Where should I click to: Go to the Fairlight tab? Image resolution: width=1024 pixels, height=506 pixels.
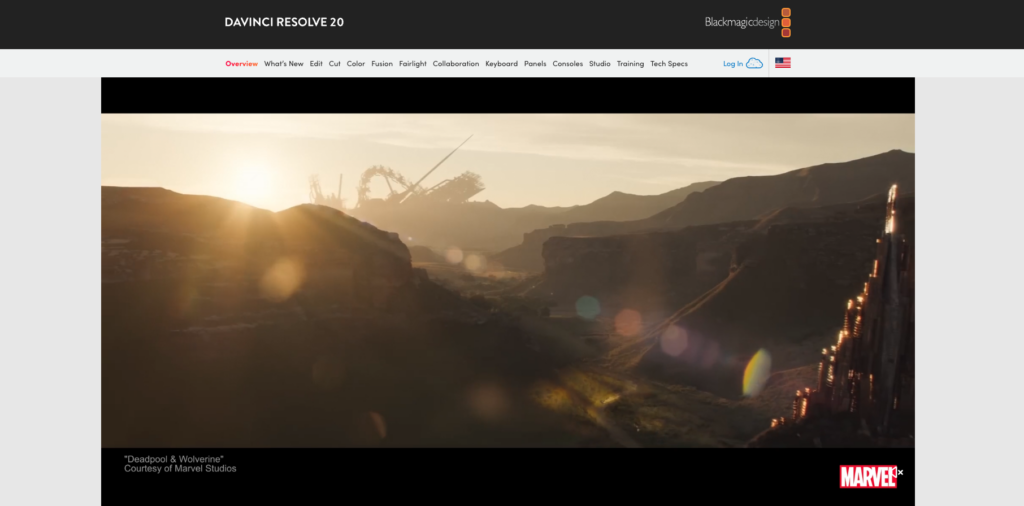413,64
